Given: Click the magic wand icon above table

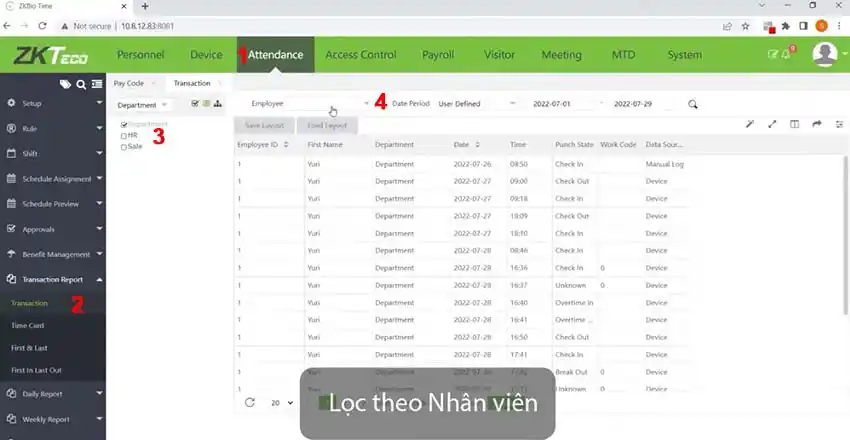Looking at the screenshot, I should tap(750, 124).
